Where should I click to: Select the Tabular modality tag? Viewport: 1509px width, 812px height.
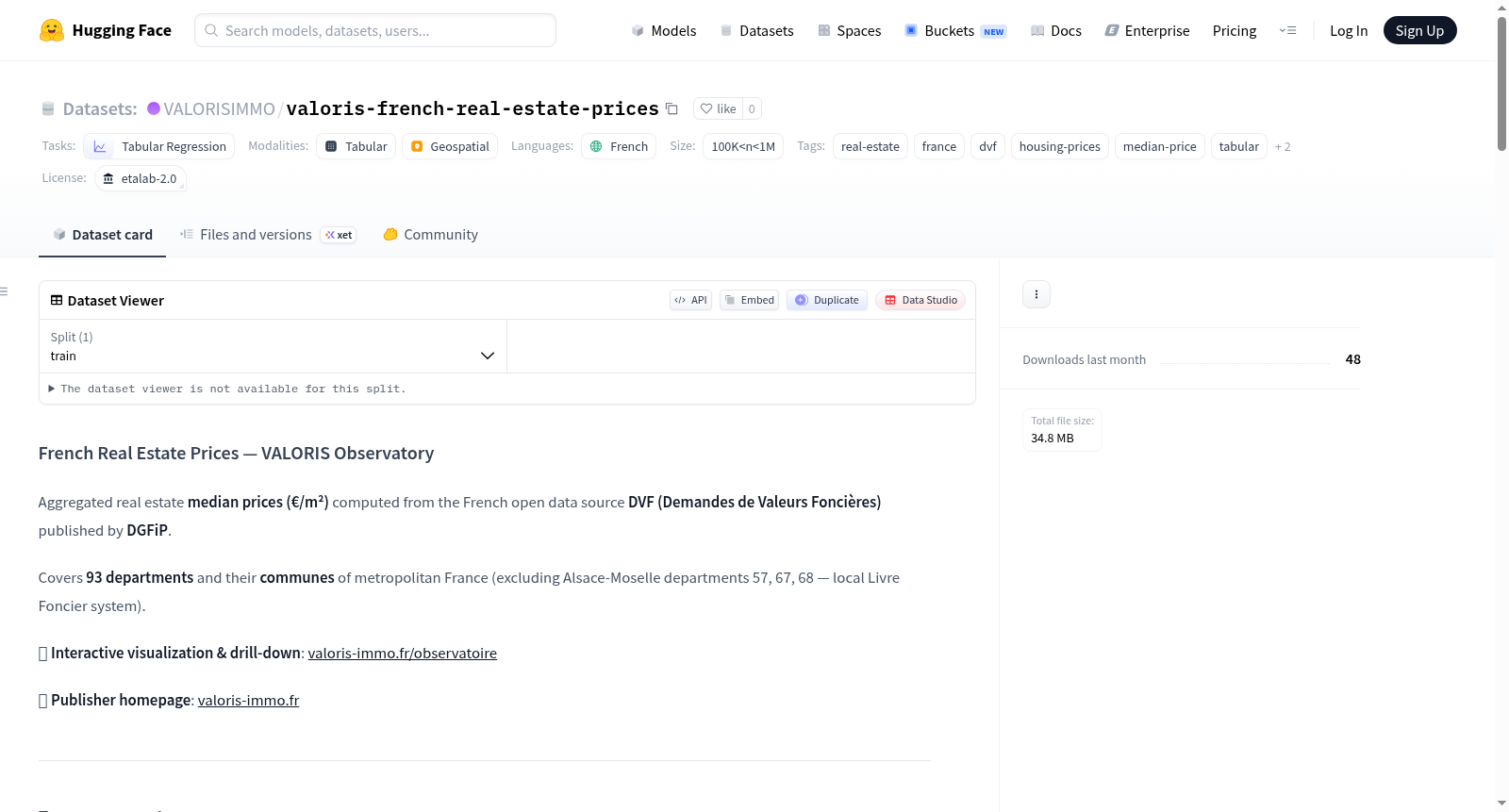(357, 146)
